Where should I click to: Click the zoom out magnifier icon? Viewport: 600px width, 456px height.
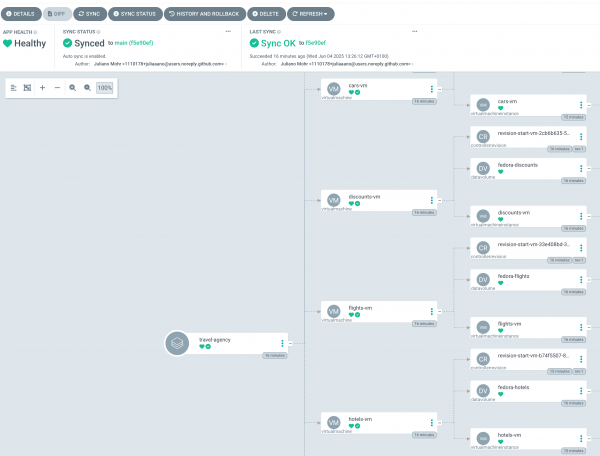tap(87, 88)
